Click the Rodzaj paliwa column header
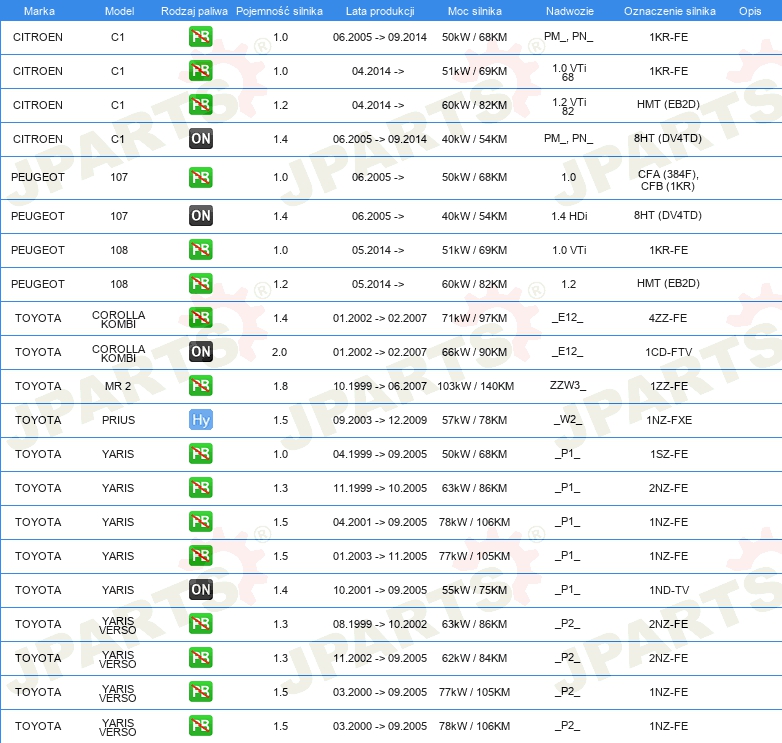Image resolution: width=782 pixels, height=743 pixels. pos(194,11)
